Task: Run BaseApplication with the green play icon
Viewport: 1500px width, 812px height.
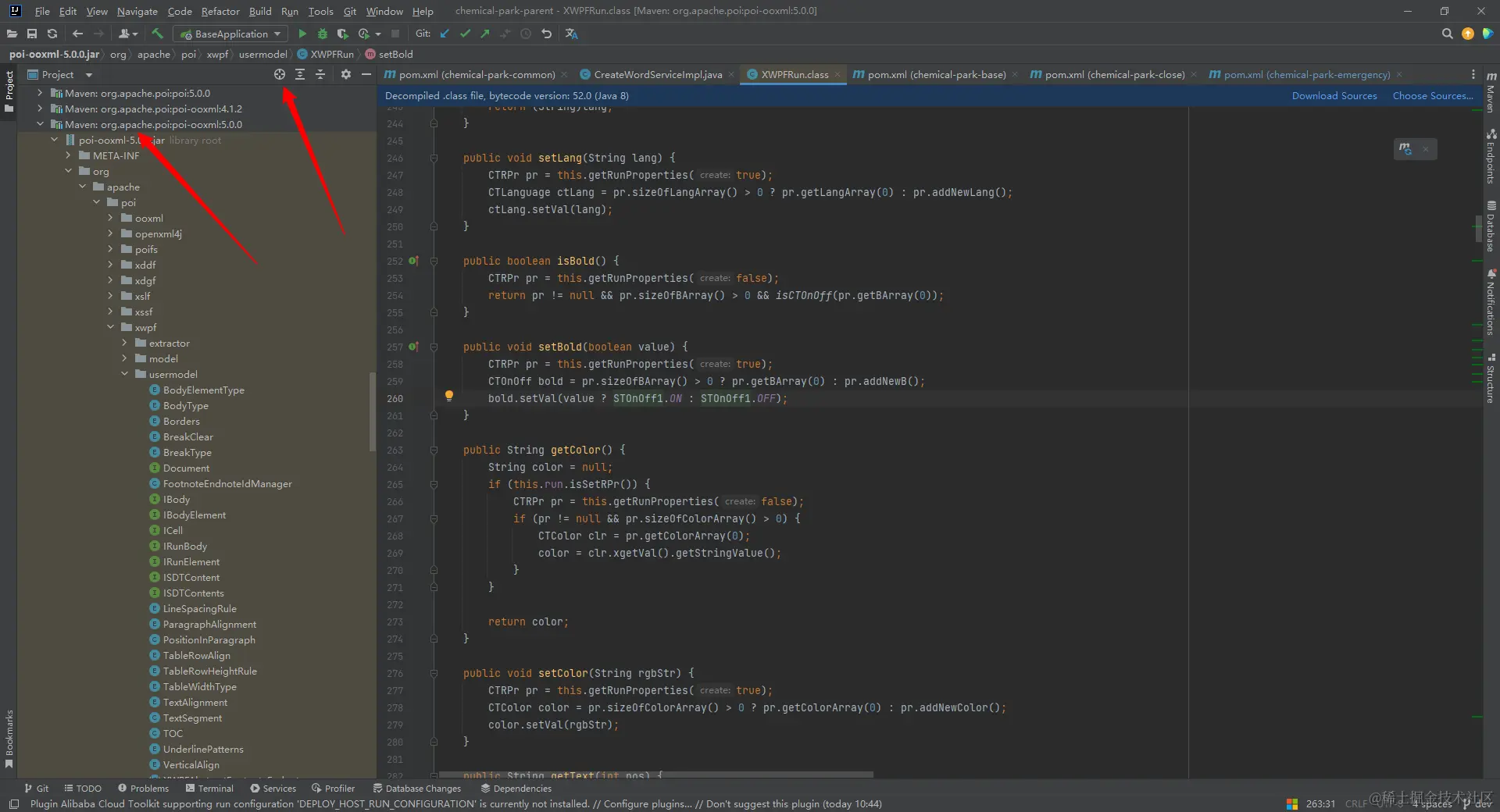Action: 302,34
